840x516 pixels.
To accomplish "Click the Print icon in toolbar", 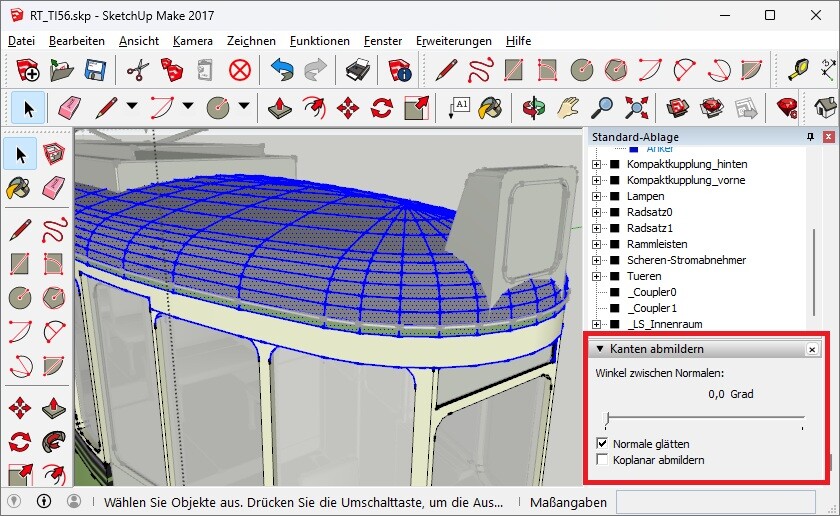I will point(358,70).
